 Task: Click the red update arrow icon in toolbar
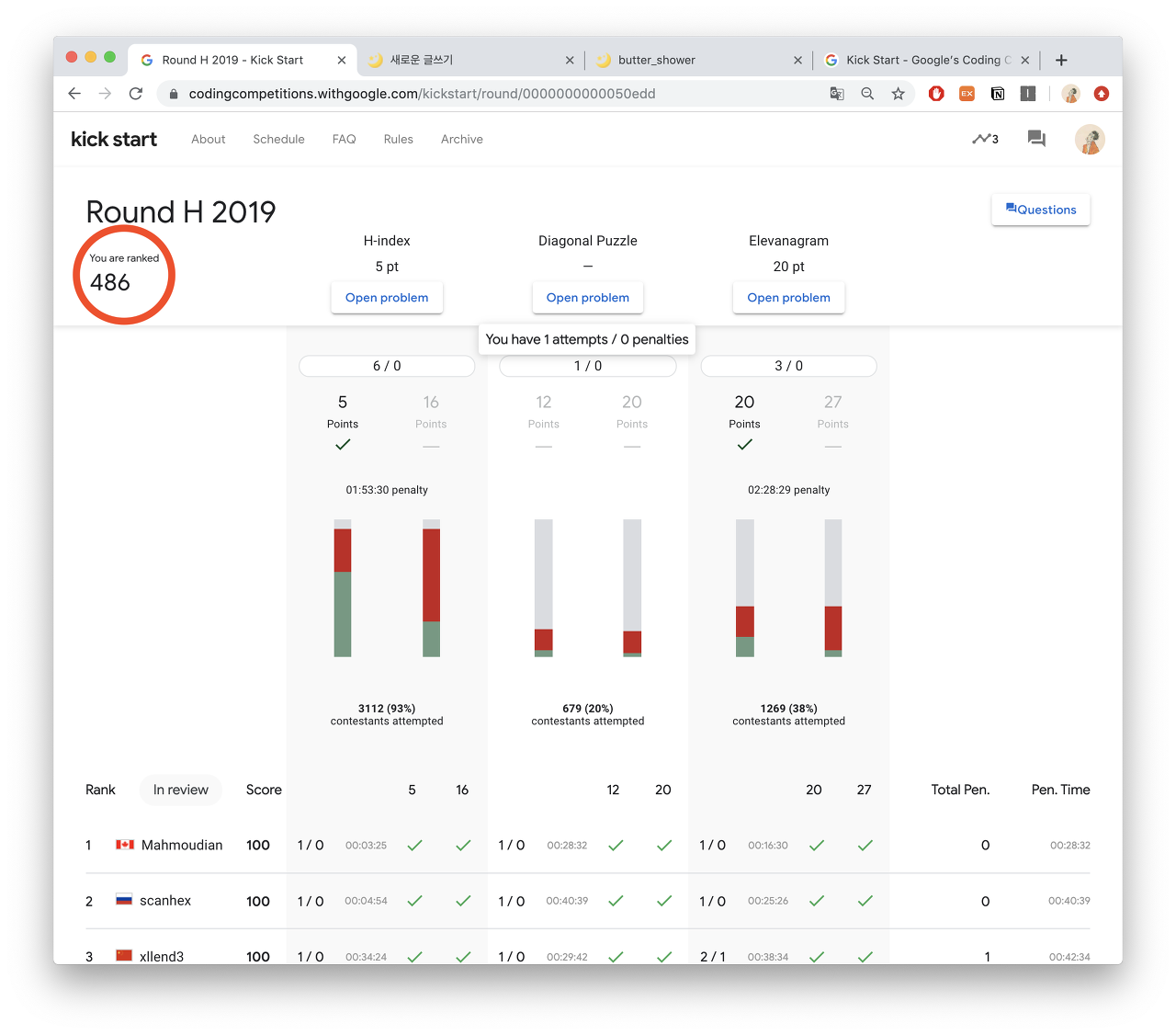1102,94
